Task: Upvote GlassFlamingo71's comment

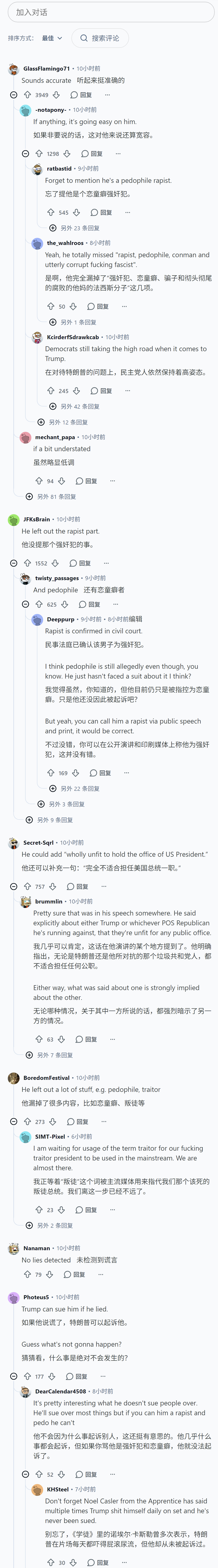Action: pyautogui.click(x=27, y=95)
